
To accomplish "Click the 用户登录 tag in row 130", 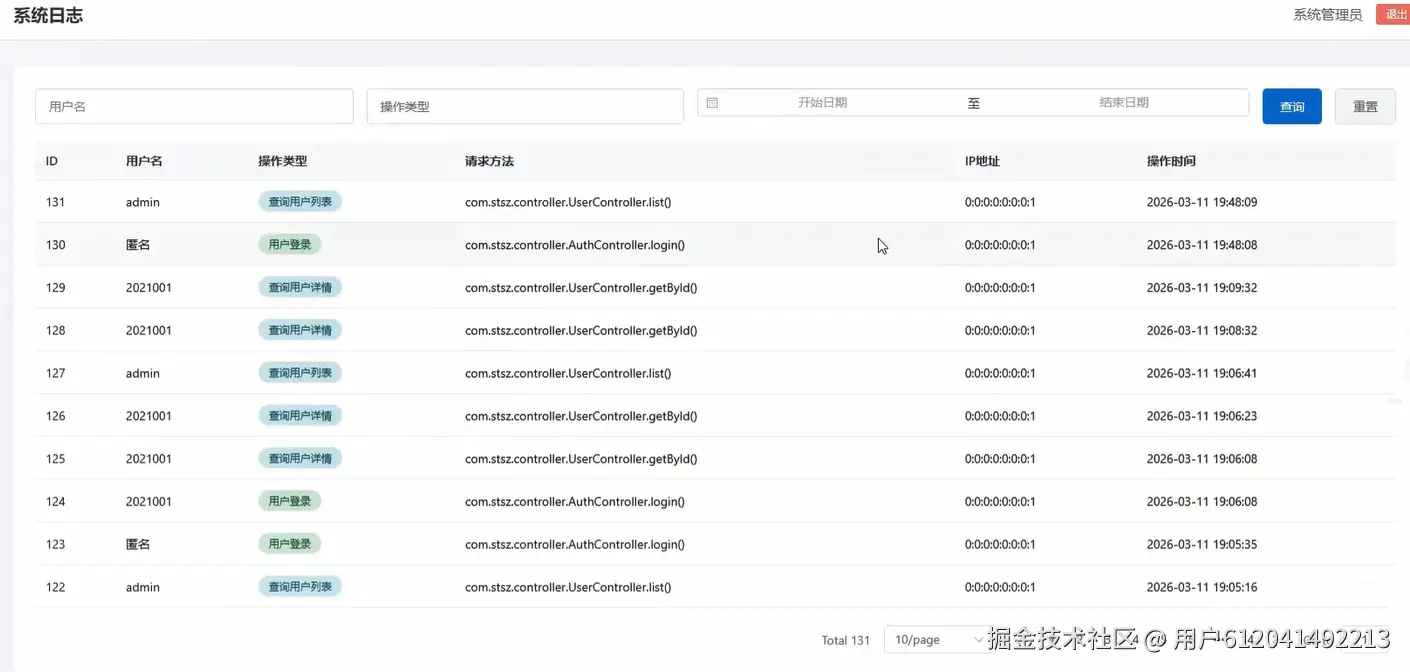I will [290, 244].
